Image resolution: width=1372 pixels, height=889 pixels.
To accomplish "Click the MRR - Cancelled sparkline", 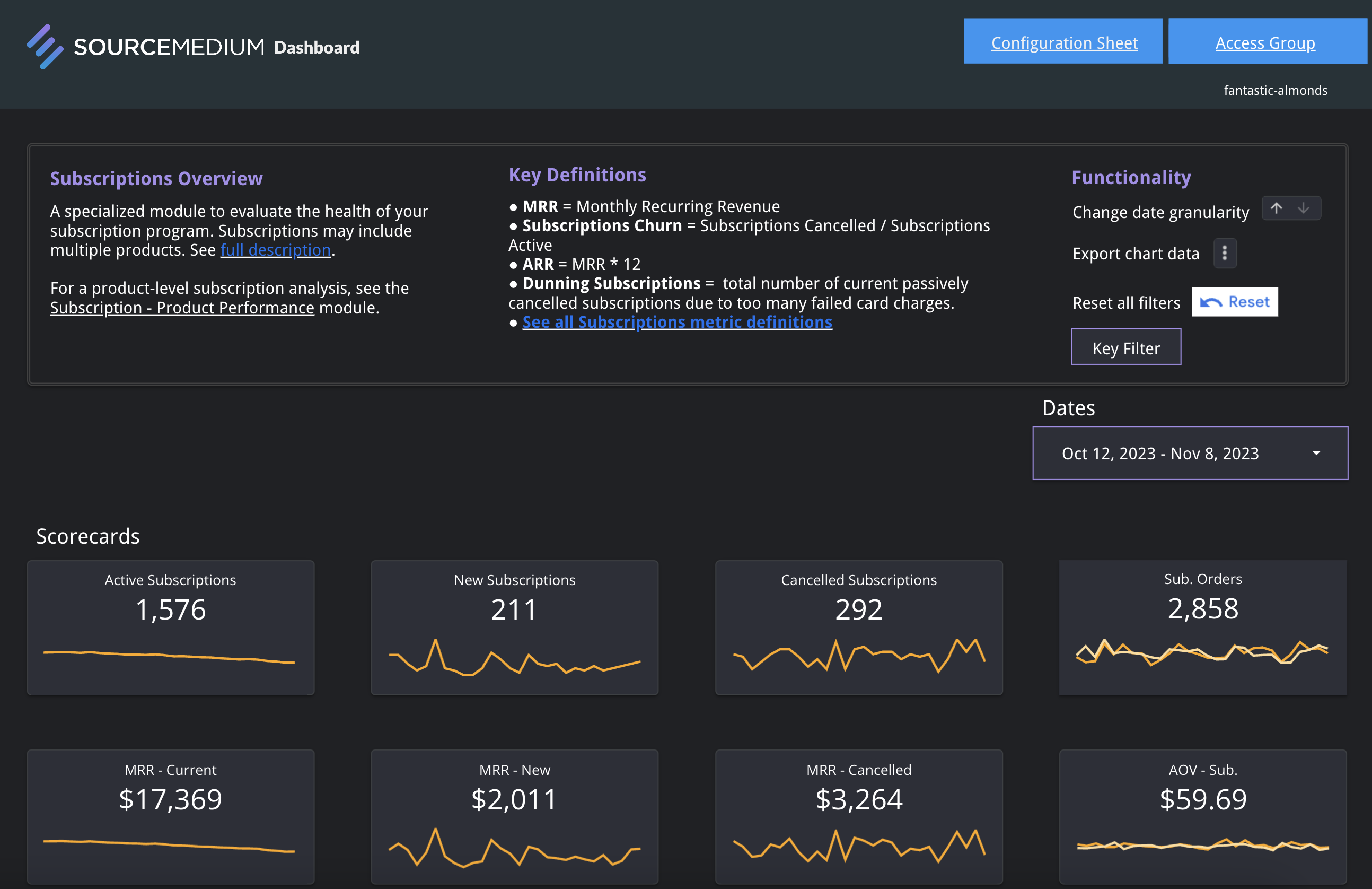I will point(858,847).
